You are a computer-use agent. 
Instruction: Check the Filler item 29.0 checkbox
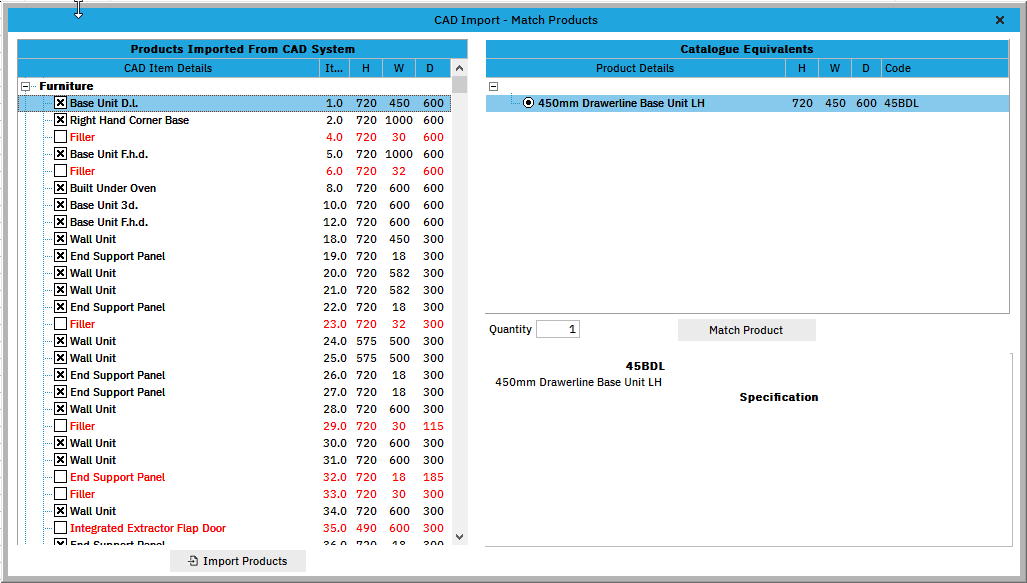60,426
